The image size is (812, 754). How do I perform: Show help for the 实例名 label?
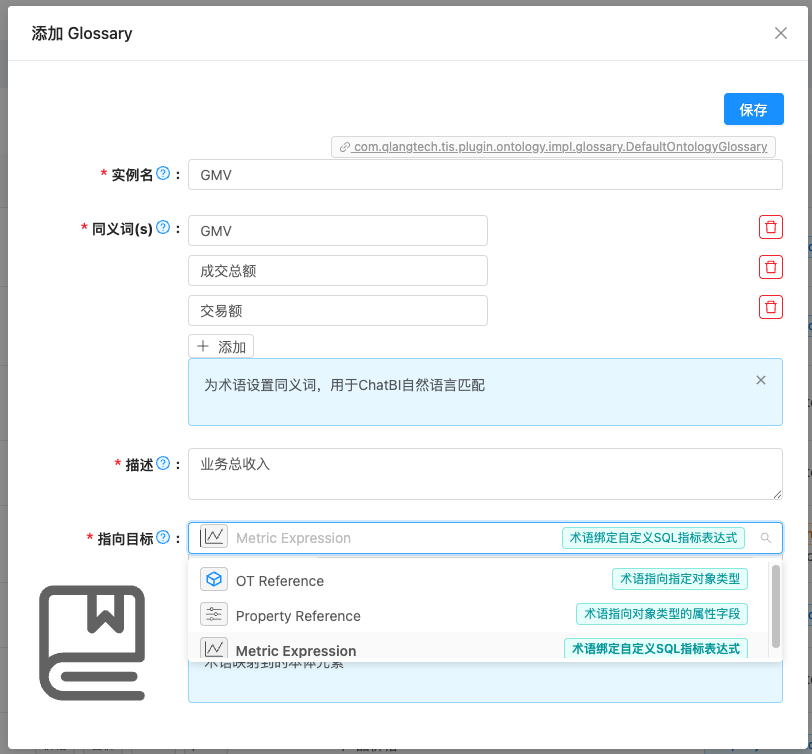point(163,173)
